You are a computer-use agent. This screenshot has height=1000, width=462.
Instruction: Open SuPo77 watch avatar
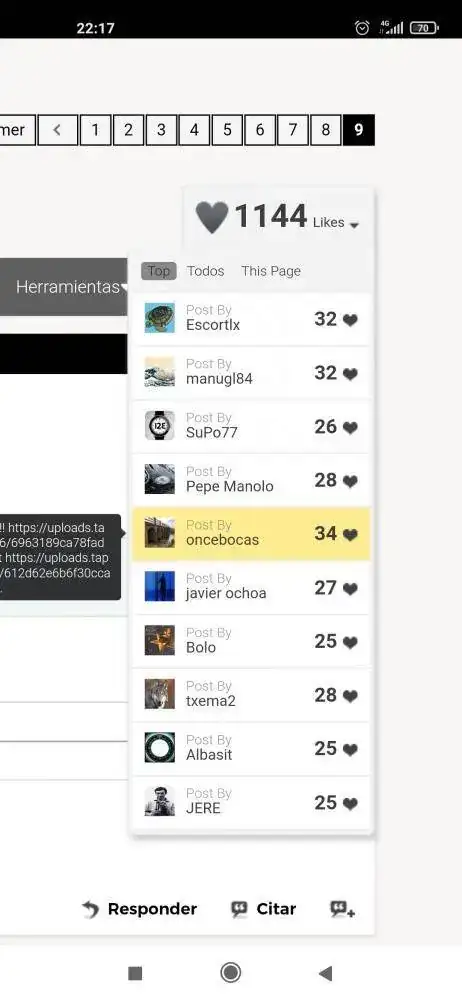click(x=160, y=425)
